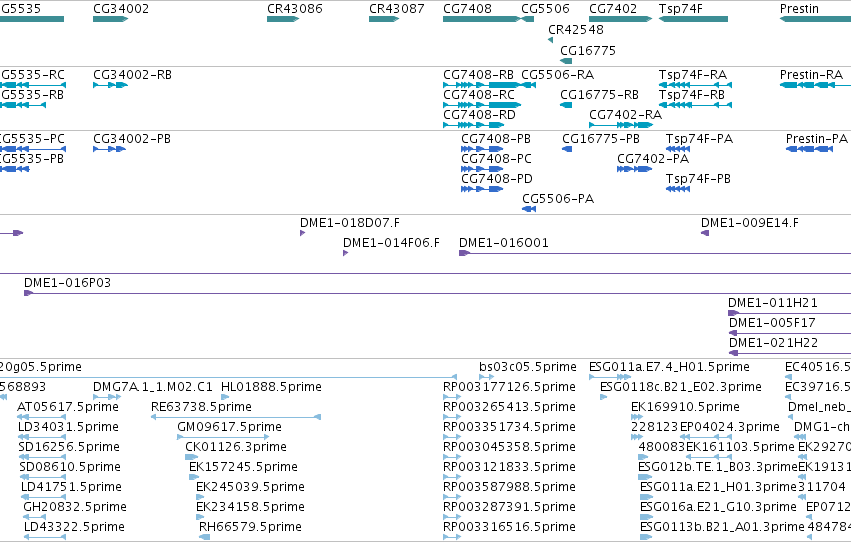Click EST EK169910.5prime
851x542 pixels.
[x=685, y=407]
